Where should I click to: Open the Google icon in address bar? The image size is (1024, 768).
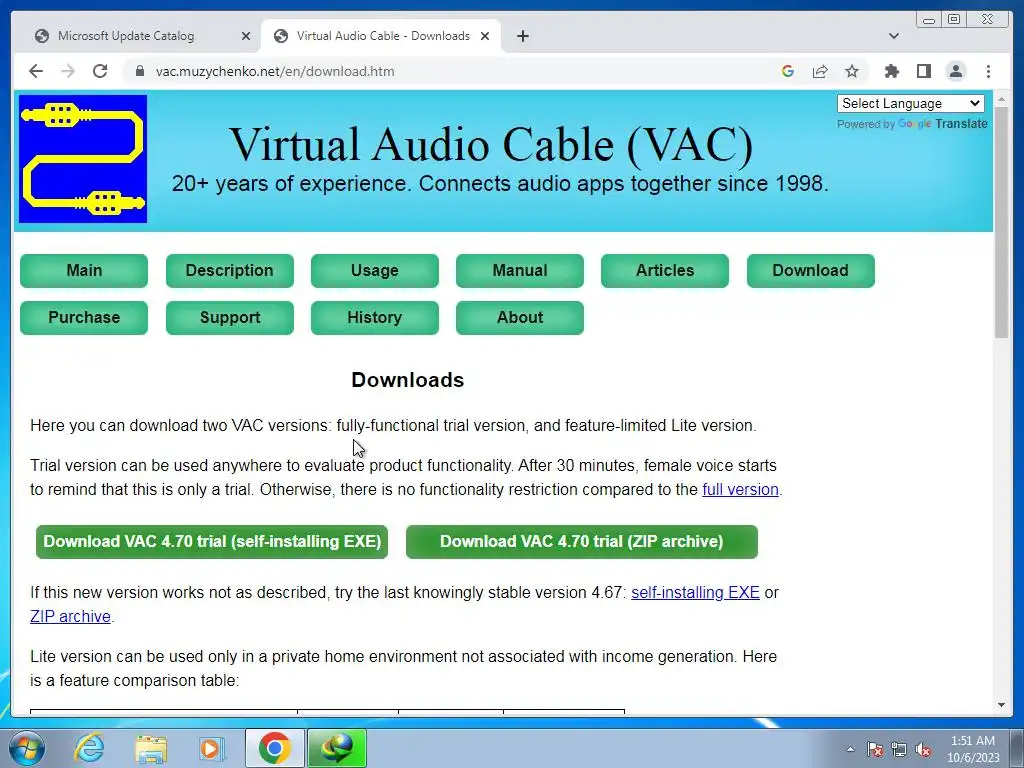click(788, 71)
